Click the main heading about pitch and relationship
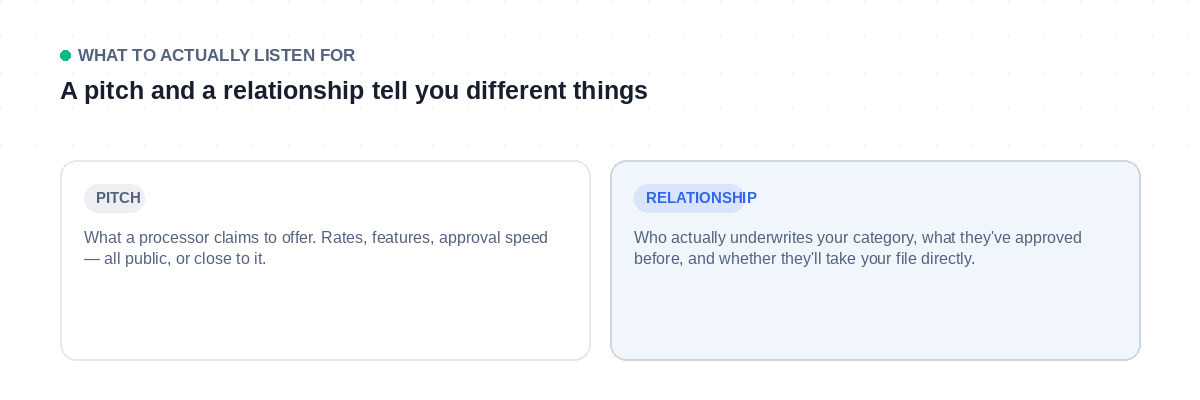 click(x=354, y=91)
